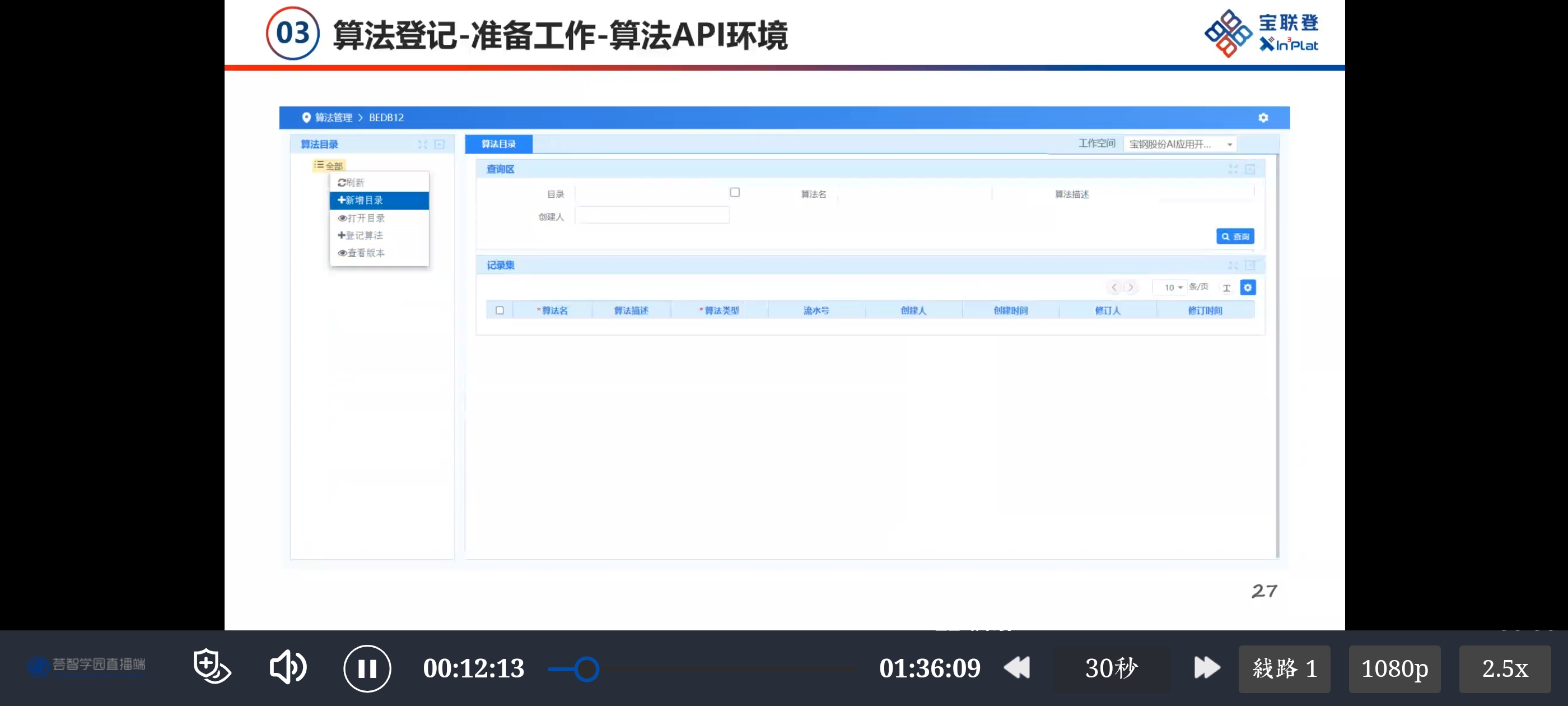Rewind using the double-left arrow icon
Screen dimensions: 1568x706
click(x=1016, y=668)
